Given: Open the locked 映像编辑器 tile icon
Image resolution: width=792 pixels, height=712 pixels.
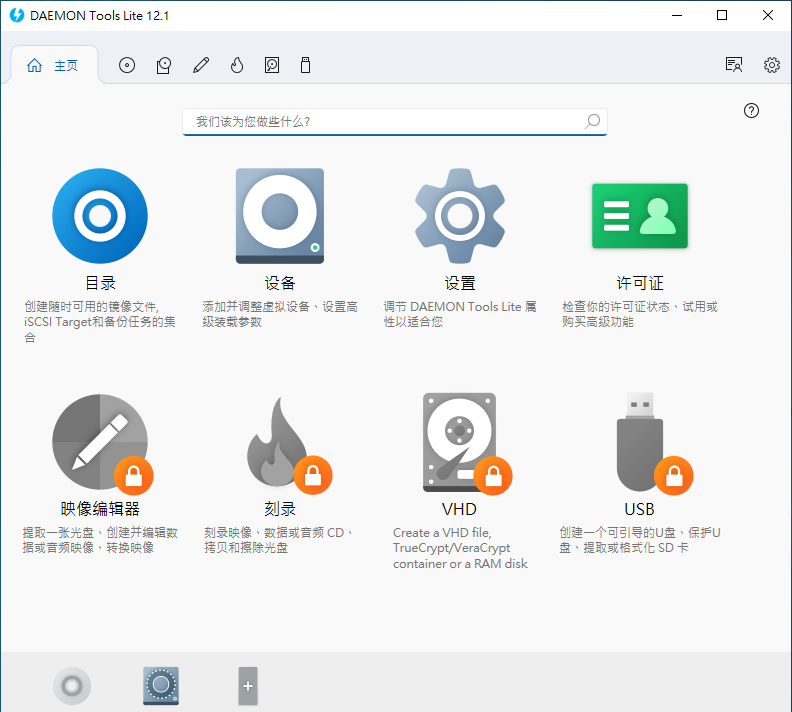Looking at the screenshot, I should click(x=102, y=443).
